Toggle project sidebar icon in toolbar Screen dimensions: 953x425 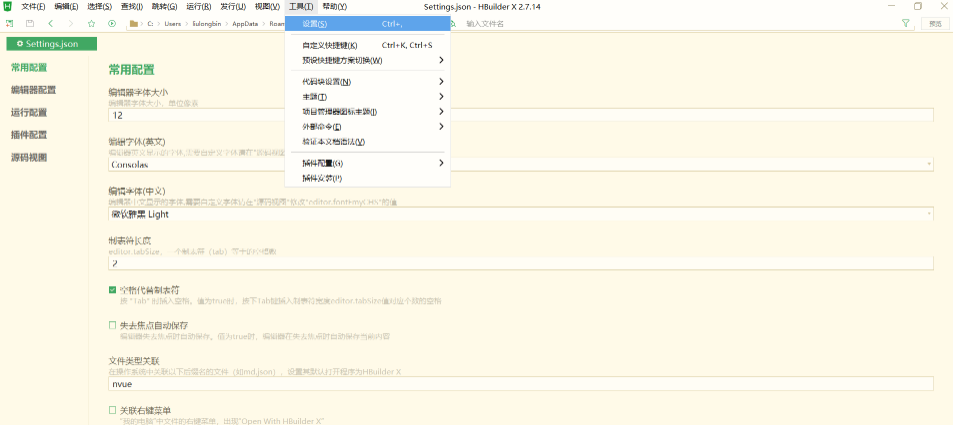[10, 24]
